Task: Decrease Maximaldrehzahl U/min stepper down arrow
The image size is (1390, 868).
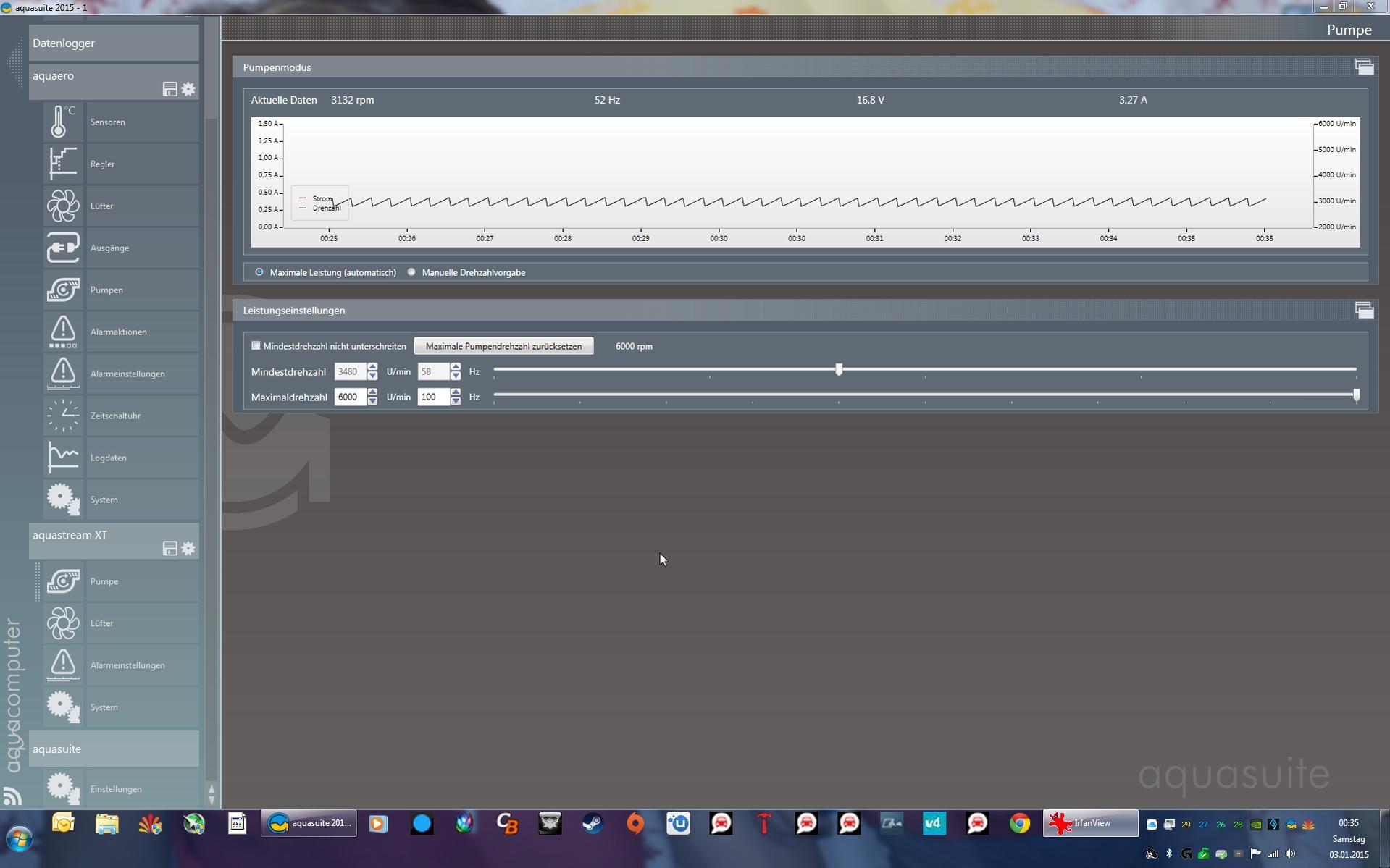Action: pos(372,401)
